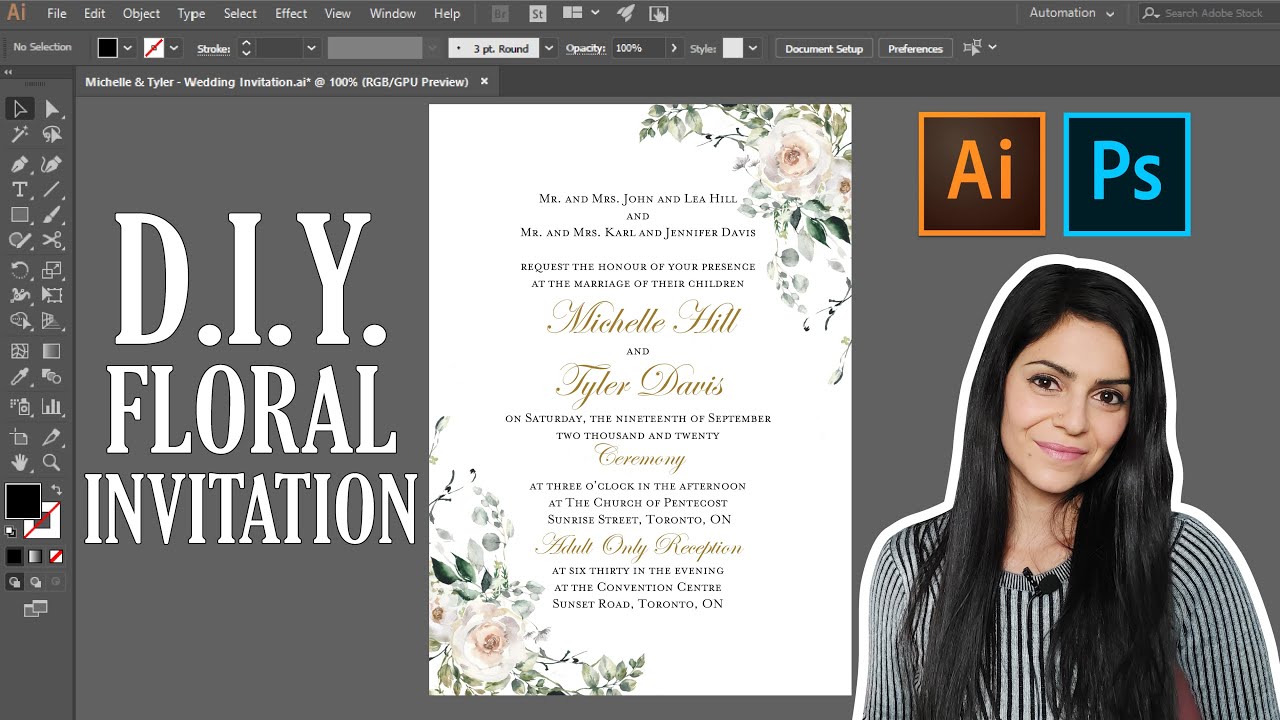
Task: Expand the stroke weight dropdown
Action: (x=311, y=48)
